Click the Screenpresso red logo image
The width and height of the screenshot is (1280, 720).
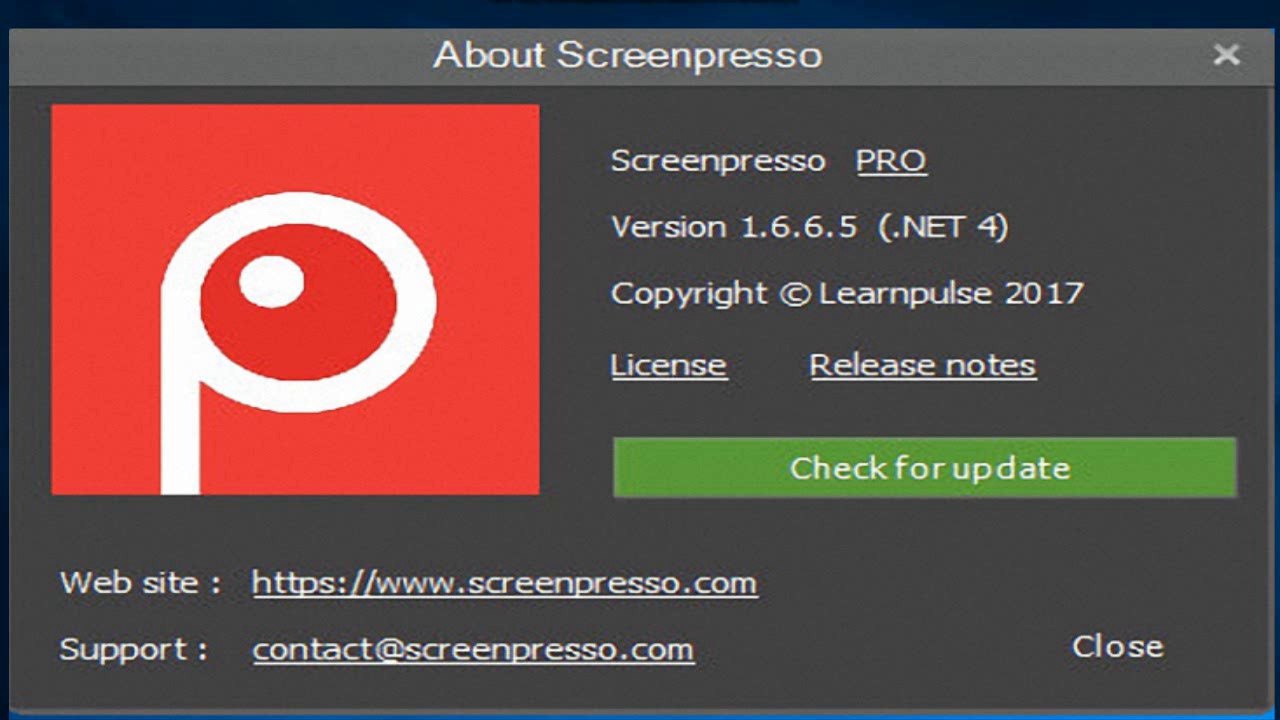click(x=295, y=299)
